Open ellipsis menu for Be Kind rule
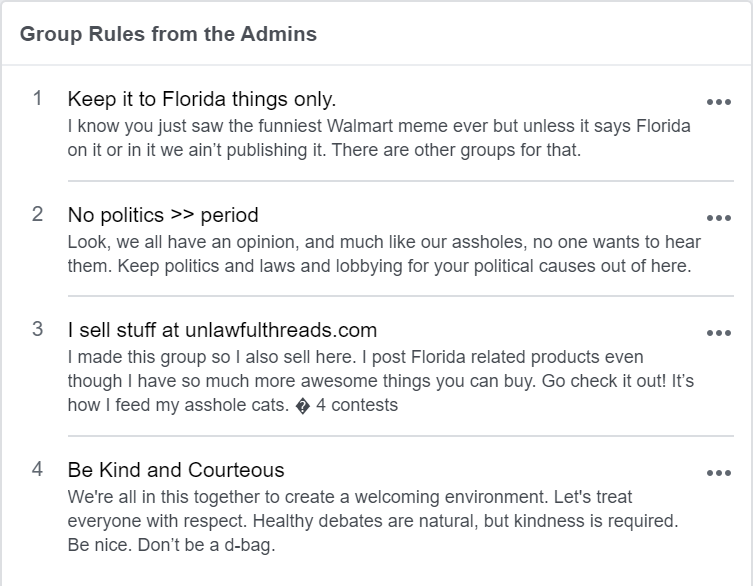The image size is (753, 586). coord(718,473)
